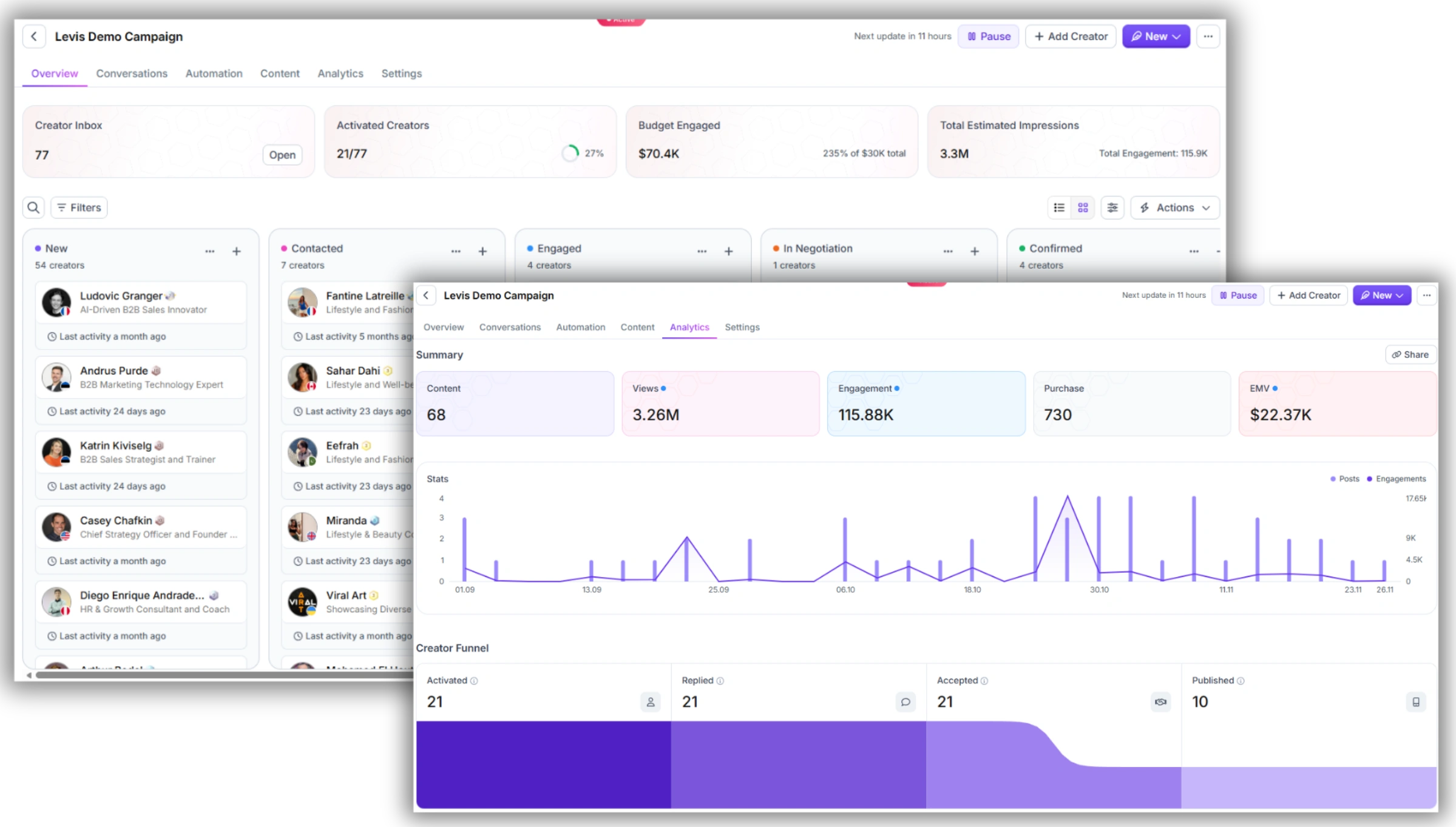This screenshot has width=1456, height=827.
Task: Open ellipsis menu on Contacted column
Action: (x=456, y=251)
